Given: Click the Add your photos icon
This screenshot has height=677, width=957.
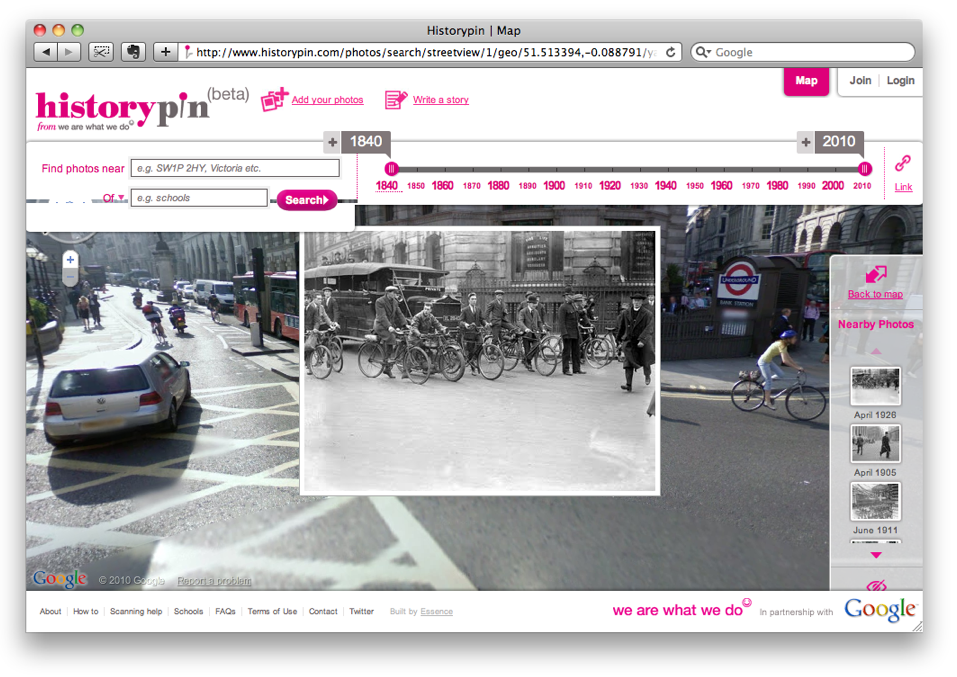Looking at the screenshot, I should (x=274, y=100).
